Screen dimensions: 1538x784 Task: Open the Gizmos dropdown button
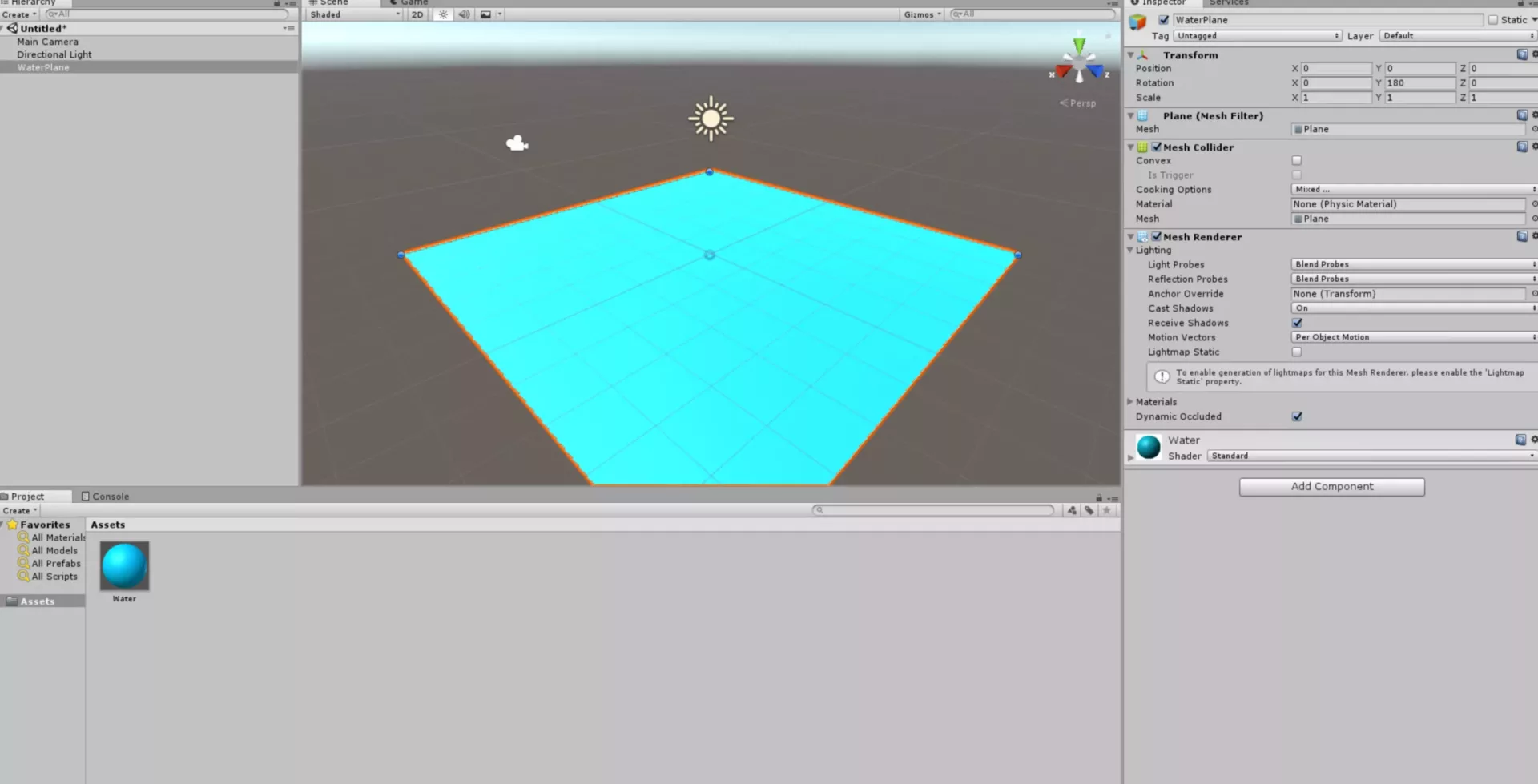[x=921, y=14]
